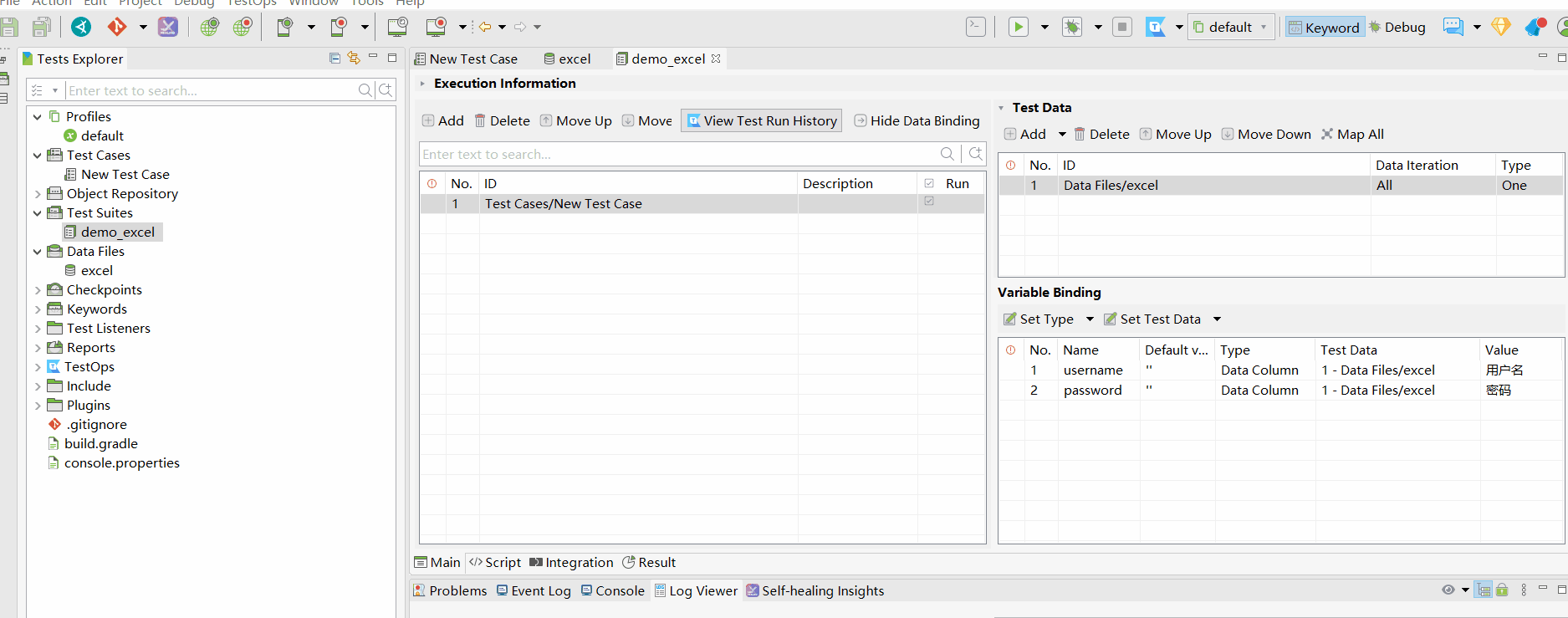Toggle the lock icon in bottom panel

pos(1502,590)
